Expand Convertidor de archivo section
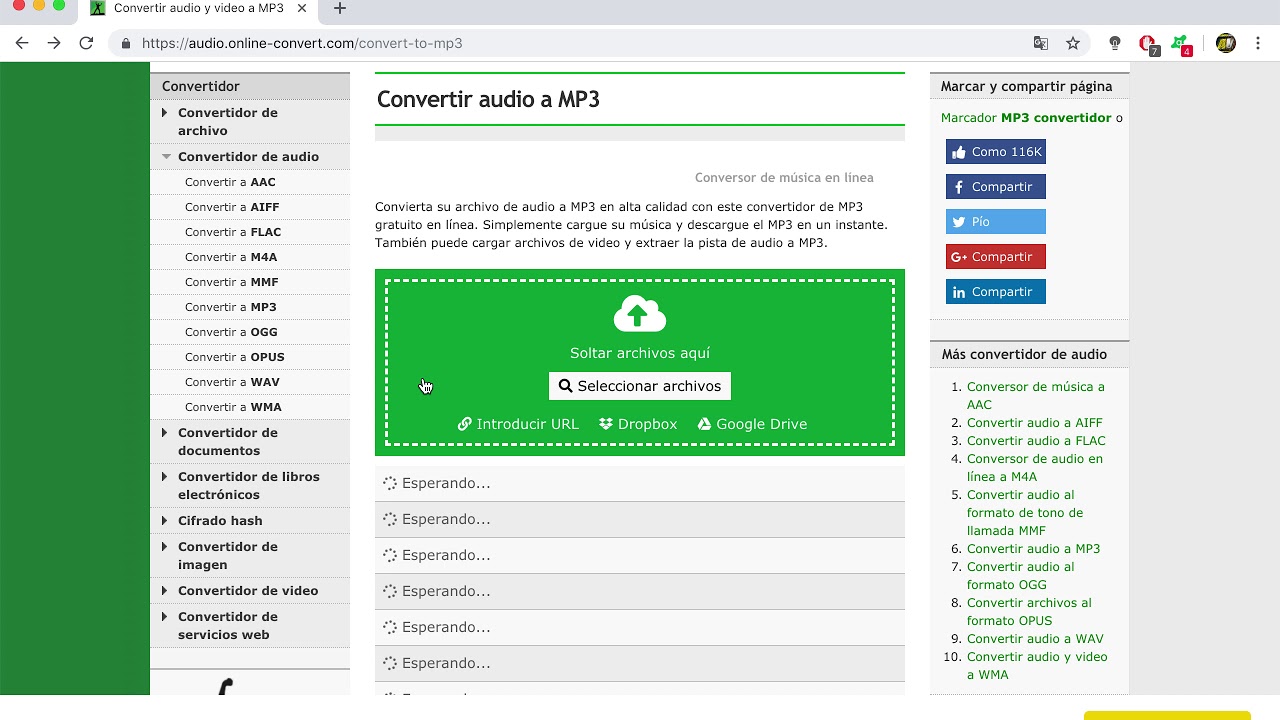Screen dimensions: 1280x720 [250, 121]
